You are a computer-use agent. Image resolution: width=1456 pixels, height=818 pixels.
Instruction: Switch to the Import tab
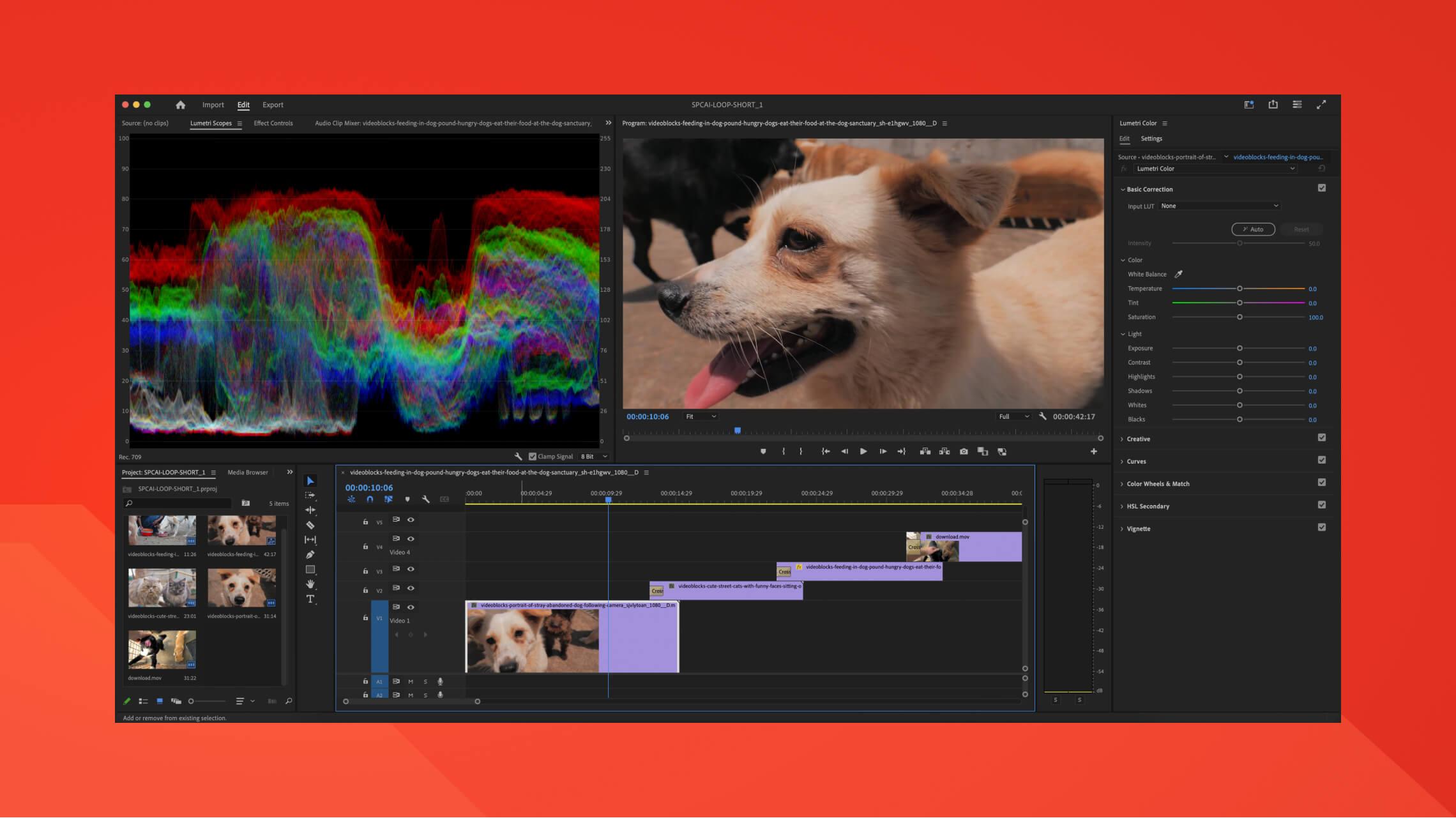click(x=213, y=105)
